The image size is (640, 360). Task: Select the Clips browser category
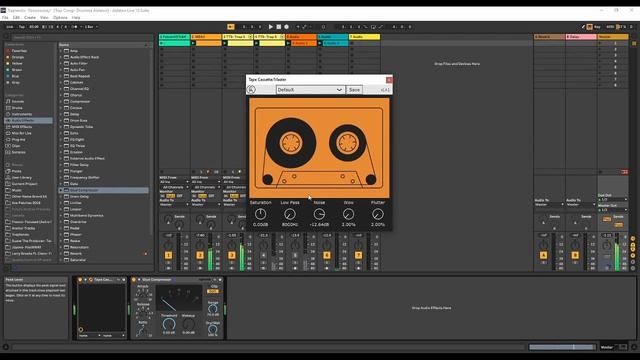coord(16,146)
